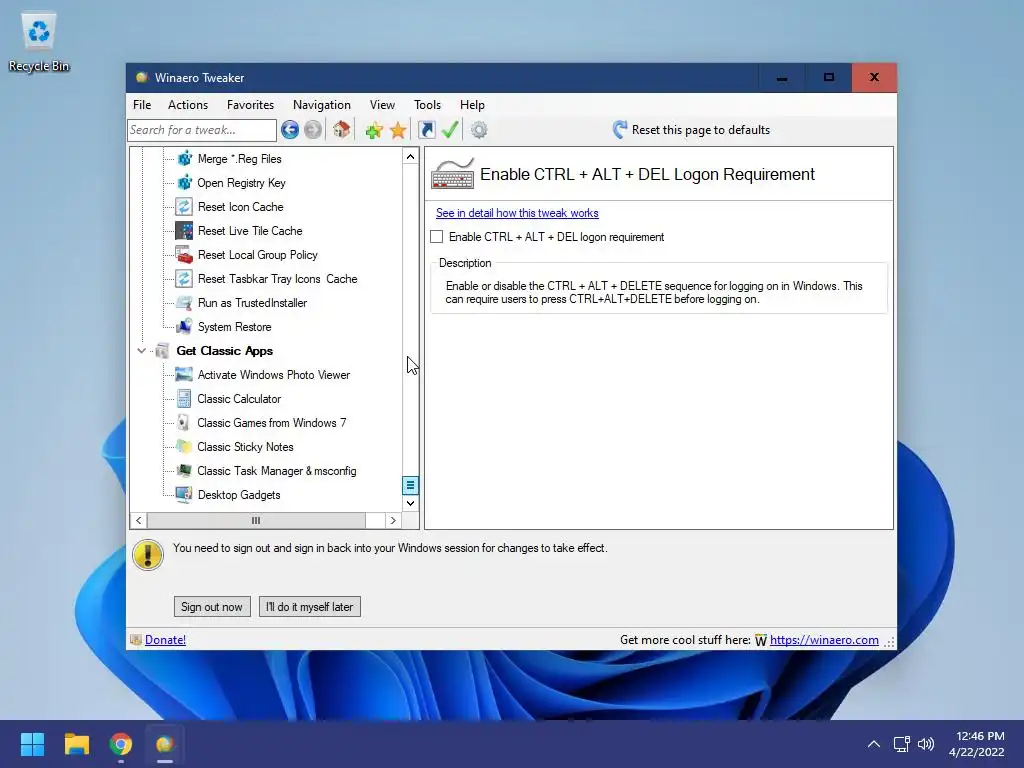
Task: Open the View menu
Action: pyautogui.click(x=382, y=105)
